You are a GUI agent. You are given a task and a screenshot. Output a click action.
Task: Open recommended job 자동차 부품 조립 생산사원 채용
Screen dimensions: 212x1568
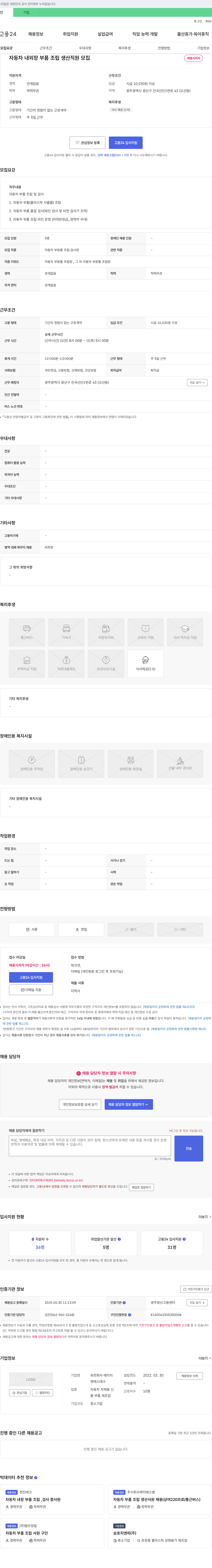tap(157, 1499)
